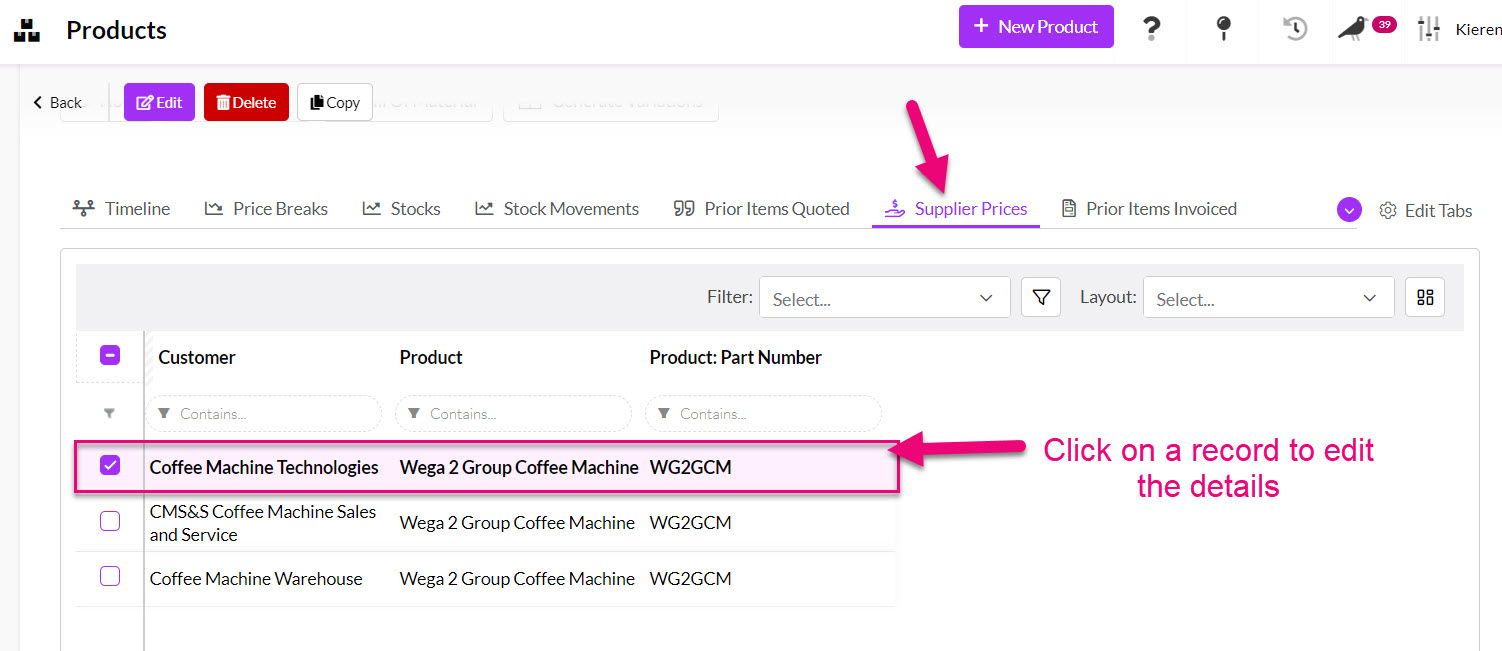Open the Filter select dropdown
The image size is (1502, 651).
click(x=884, y=298)
